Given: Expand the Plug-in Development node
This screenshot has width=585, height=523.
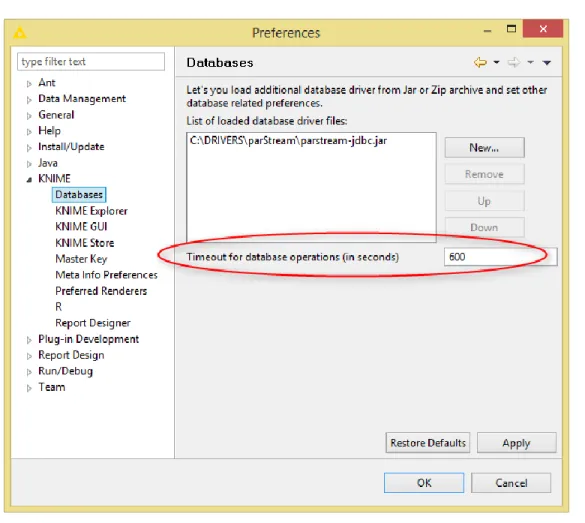Looking at the screenshot, I should 29,340.
